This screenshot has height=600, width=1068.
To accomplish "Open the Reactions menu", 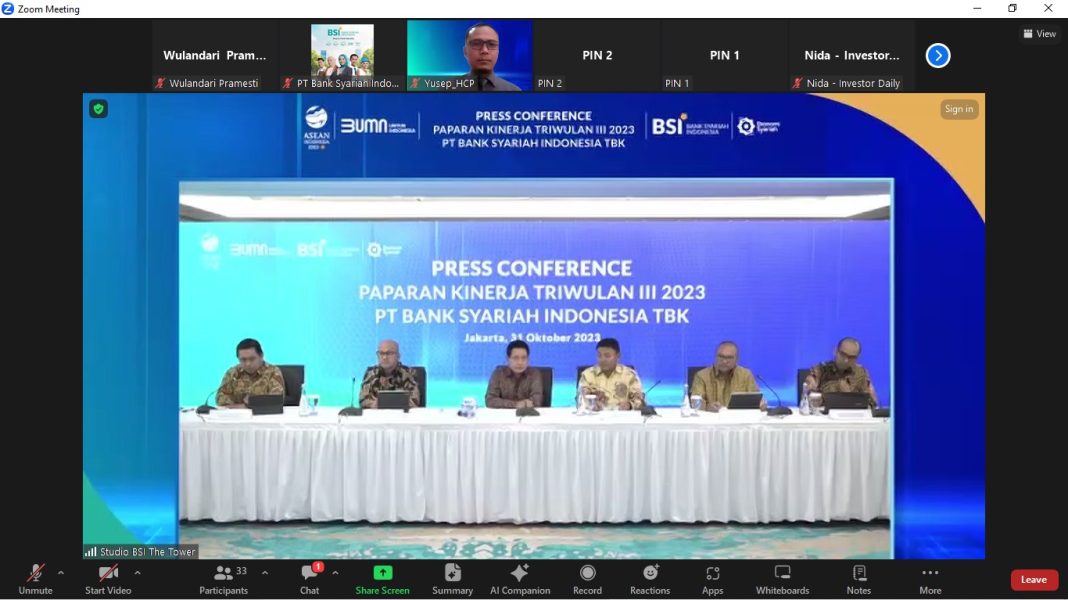I will 650,580.
